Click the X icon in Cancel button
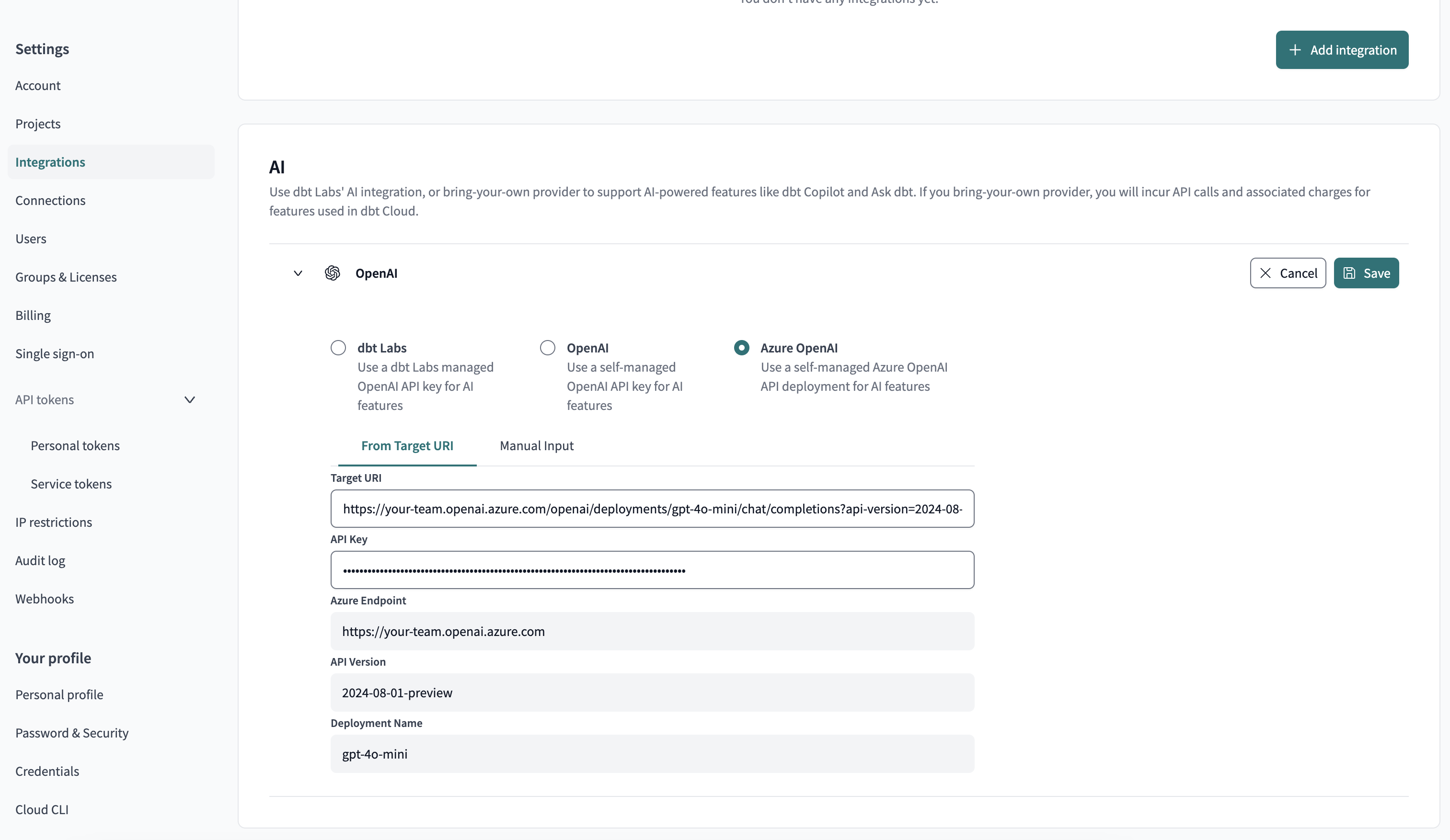This screenshot has height=840, width=1450. click(x=1266, y=273)
